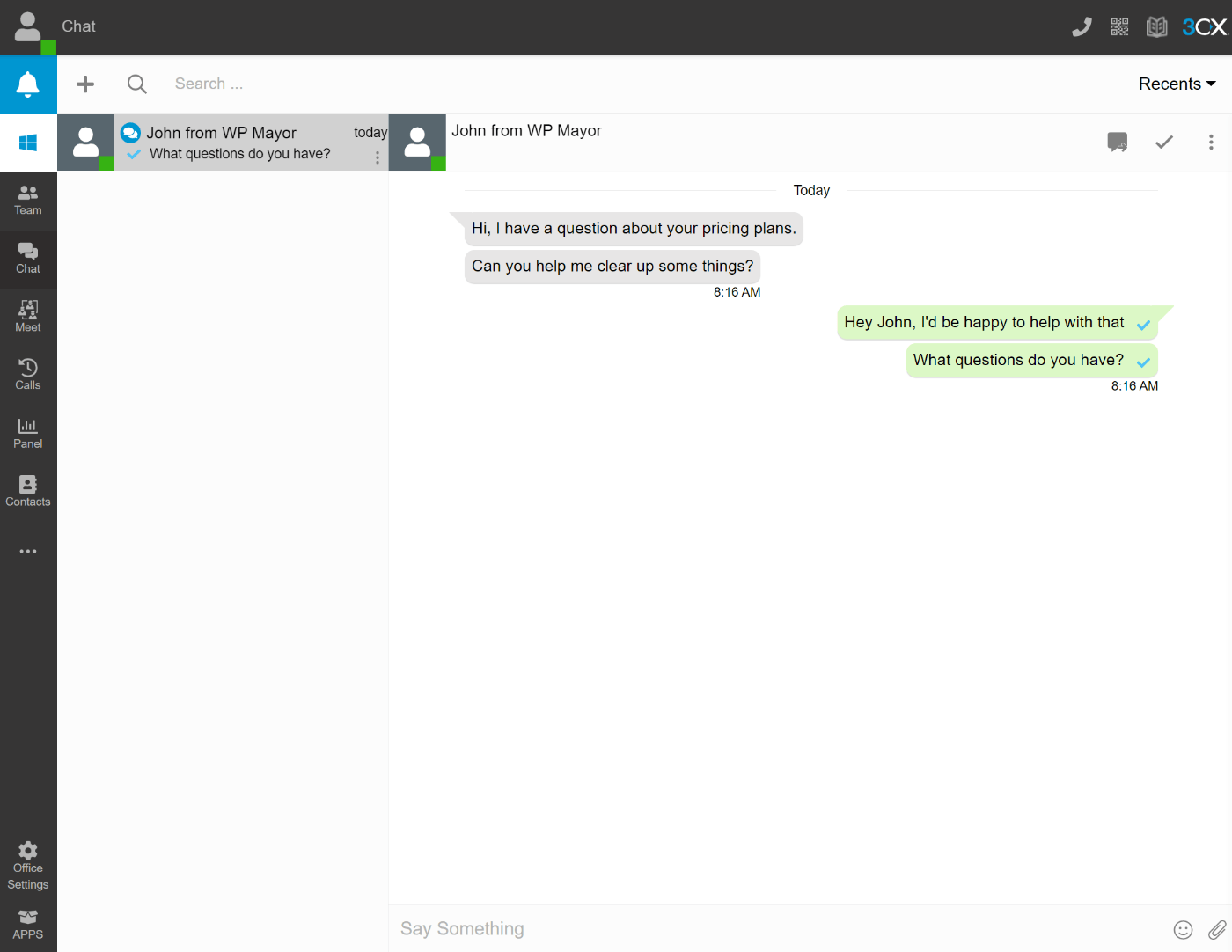Show the QR code icon
Screen dimensions: 1232x952
click(x=1119, y=27)
